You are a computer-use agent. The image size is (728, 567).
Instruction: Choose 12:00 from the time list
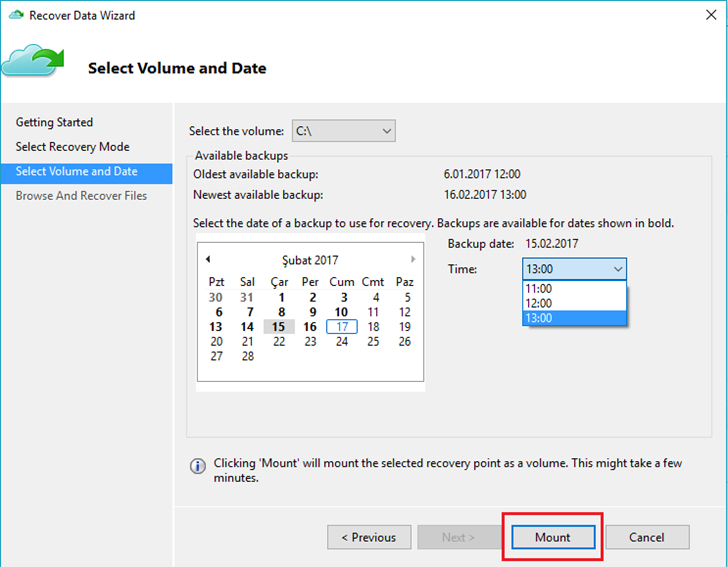574,303
